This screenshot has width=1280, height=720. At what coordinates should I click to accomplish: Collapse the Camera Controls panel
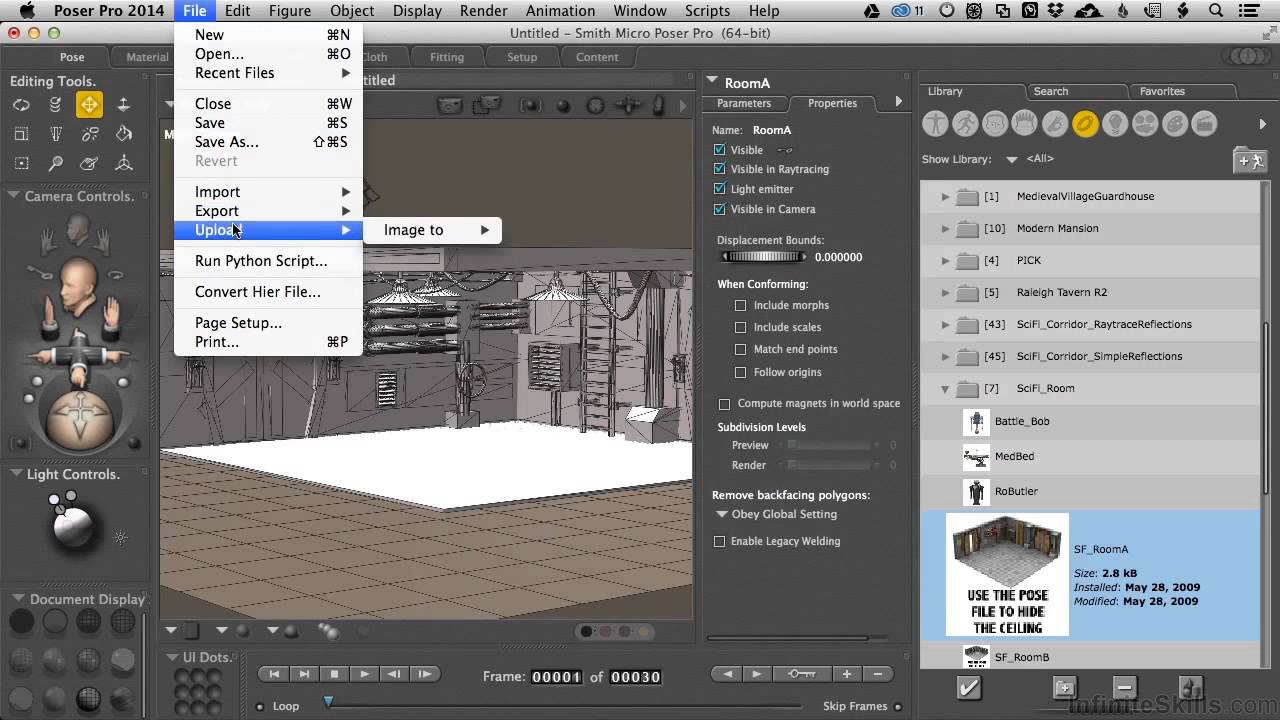click(15, 196)
